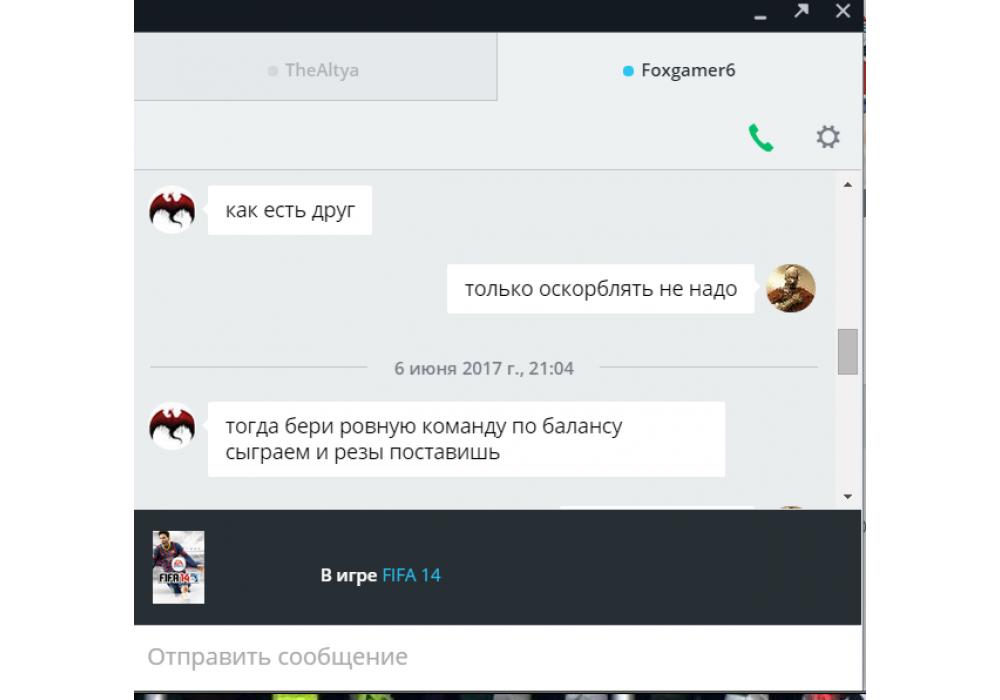The height and width of the screenshot is (700, 1000).
Task: Click the "как есть друг" message bubble
Action: (290, 210)
